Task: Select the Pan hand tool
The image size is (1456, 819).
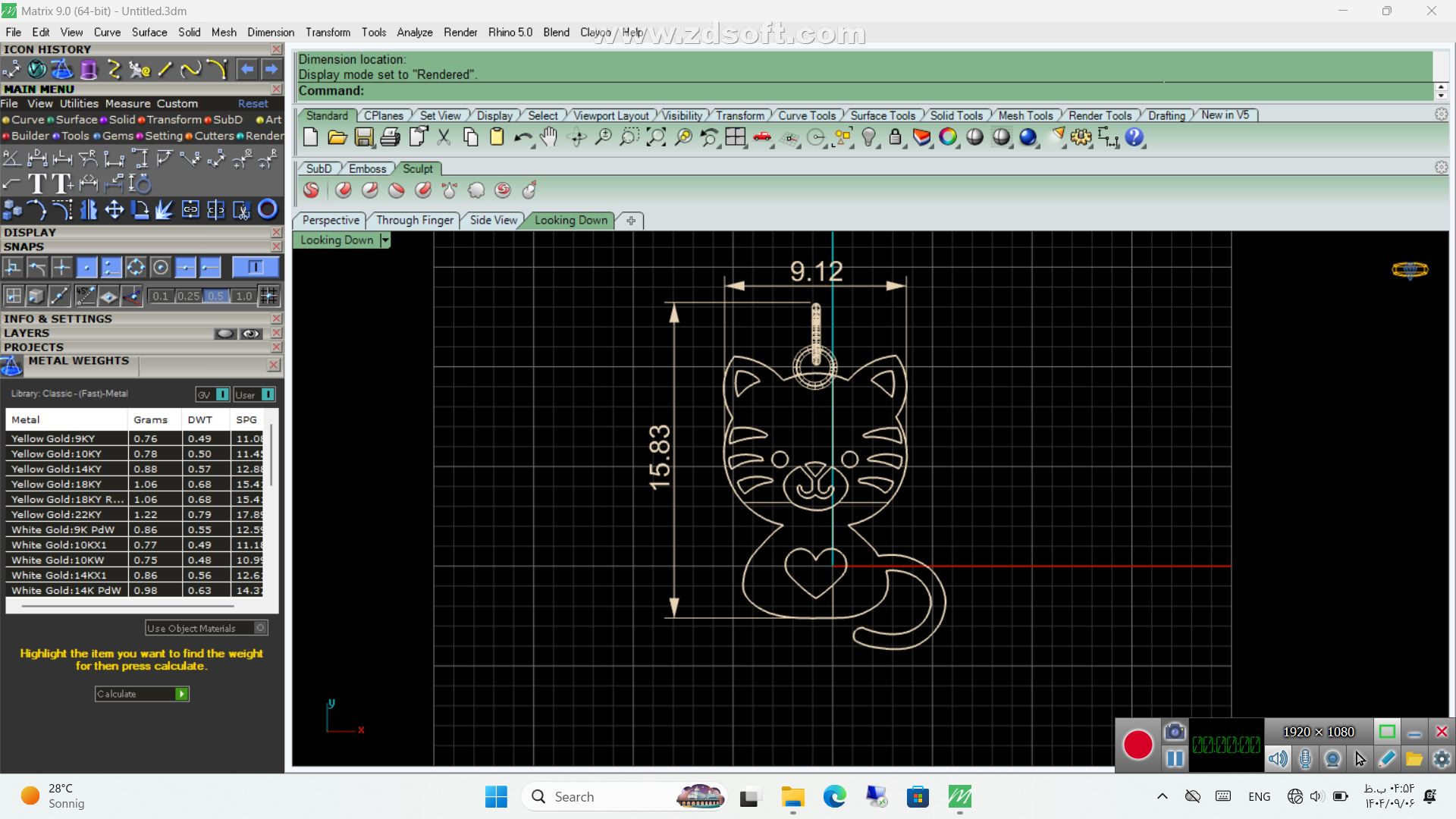Action: click(549, 137)
